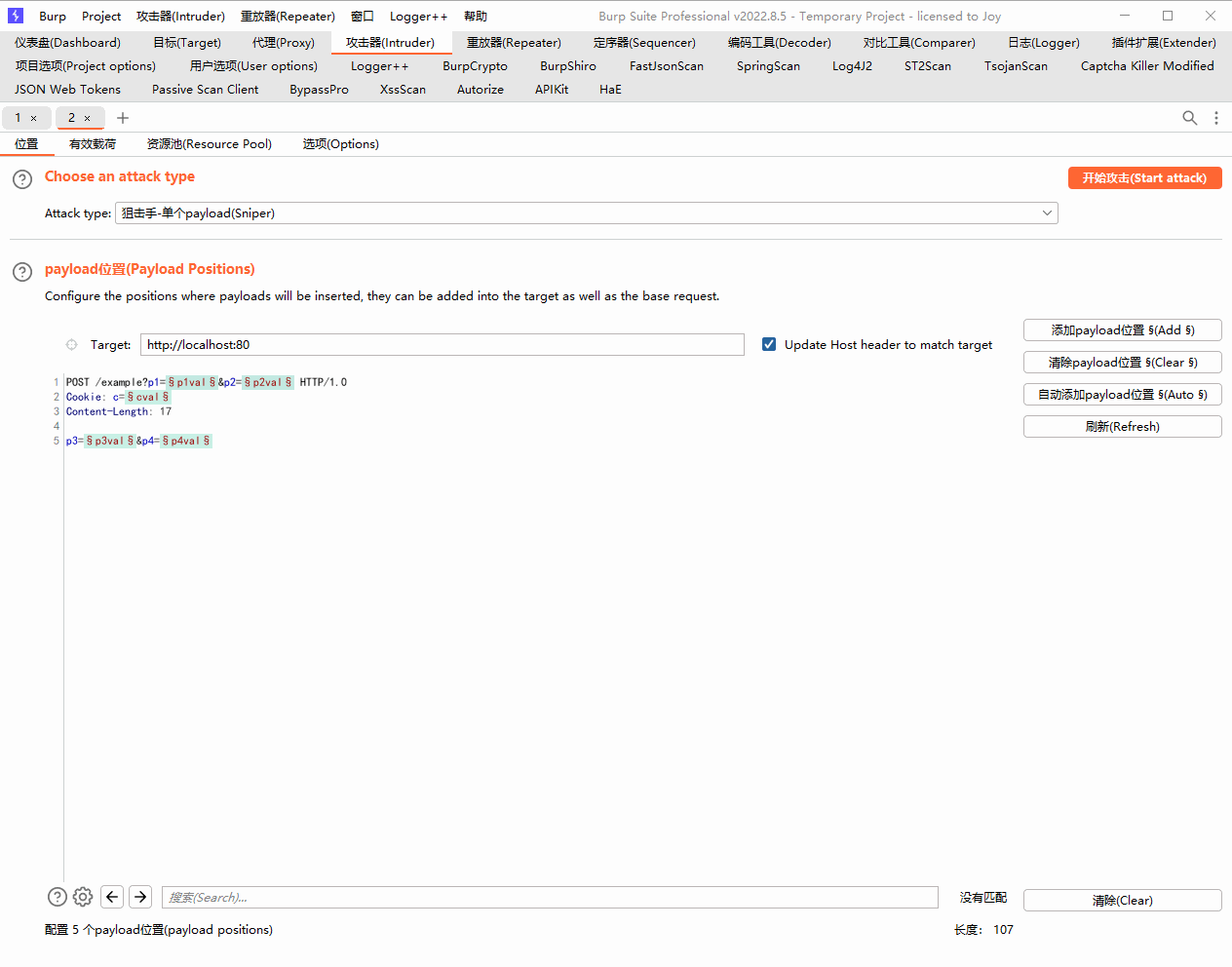Click into the 搜索(Search) field
Viewport: 1232px width, 967px height.
[x=550, y=898]
